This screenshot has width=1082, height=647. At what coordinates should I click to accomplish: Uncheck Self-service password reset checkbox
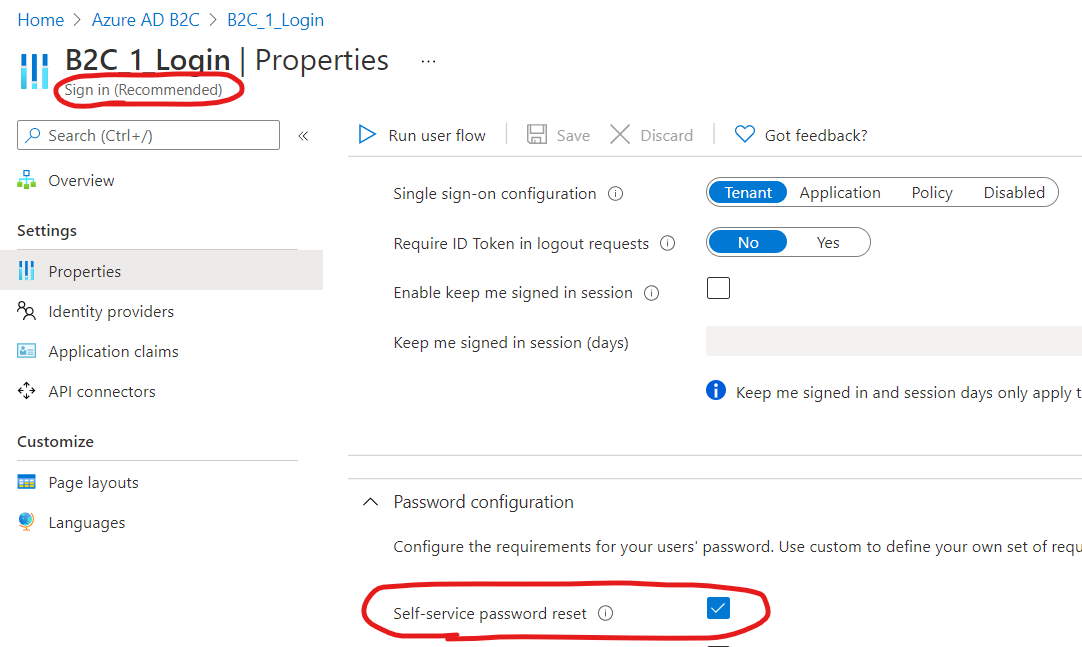pyautogui.click(x=718, y=608)
